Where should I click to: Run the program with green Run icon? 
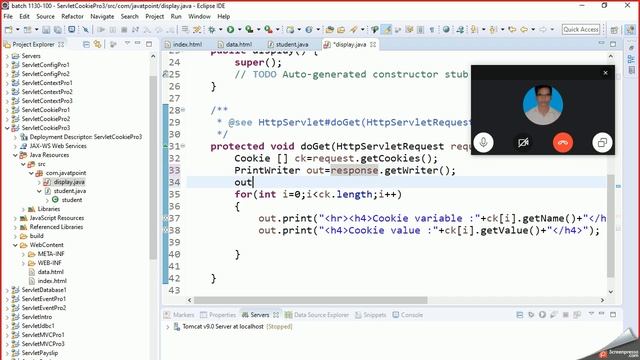point(231,29)
